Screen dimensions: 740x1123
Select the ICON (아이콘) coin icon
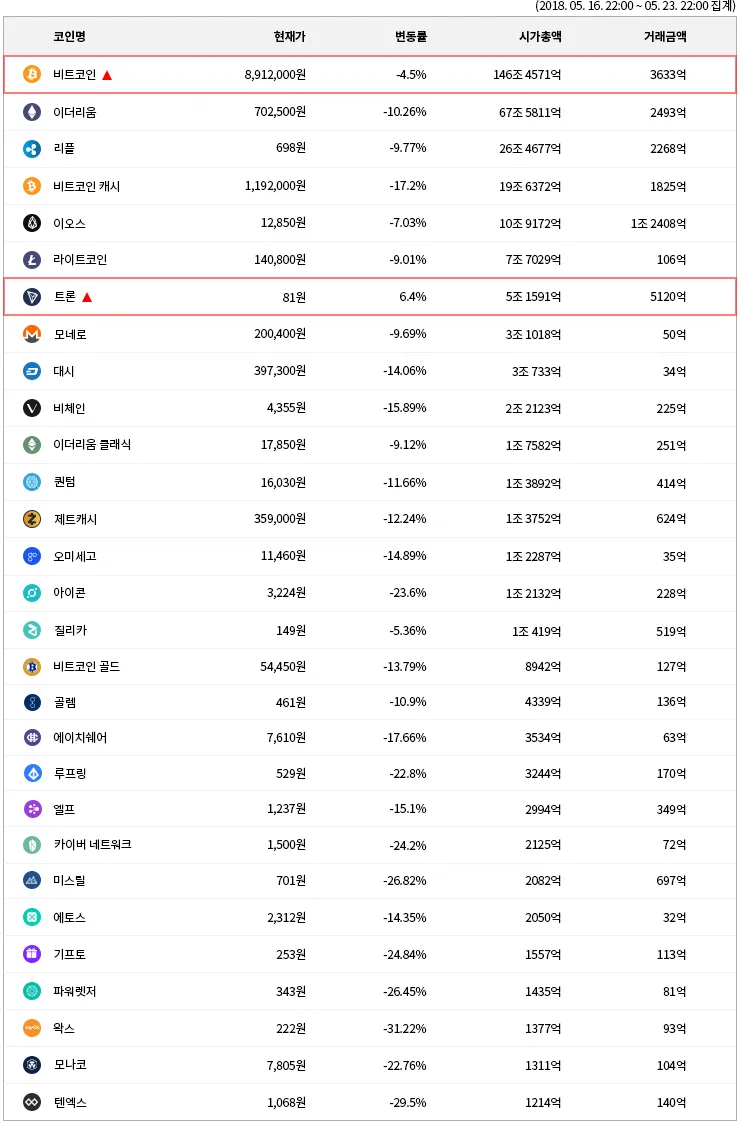32,593
